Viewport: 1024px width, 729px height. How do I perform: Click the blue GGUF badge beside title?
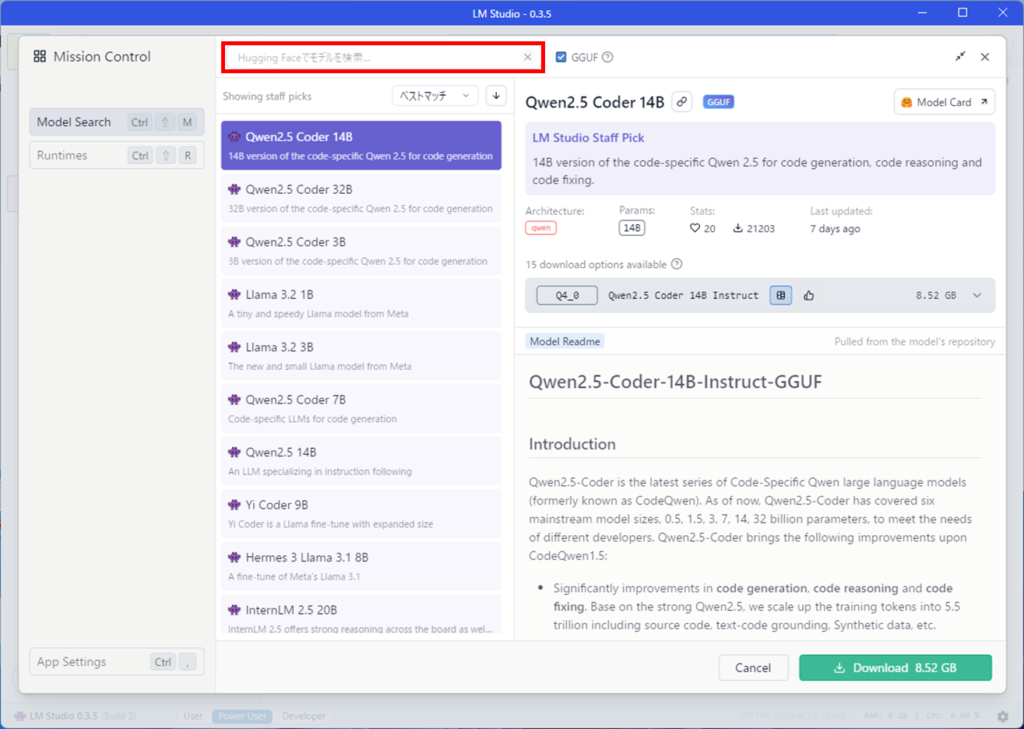pos(718,102)
